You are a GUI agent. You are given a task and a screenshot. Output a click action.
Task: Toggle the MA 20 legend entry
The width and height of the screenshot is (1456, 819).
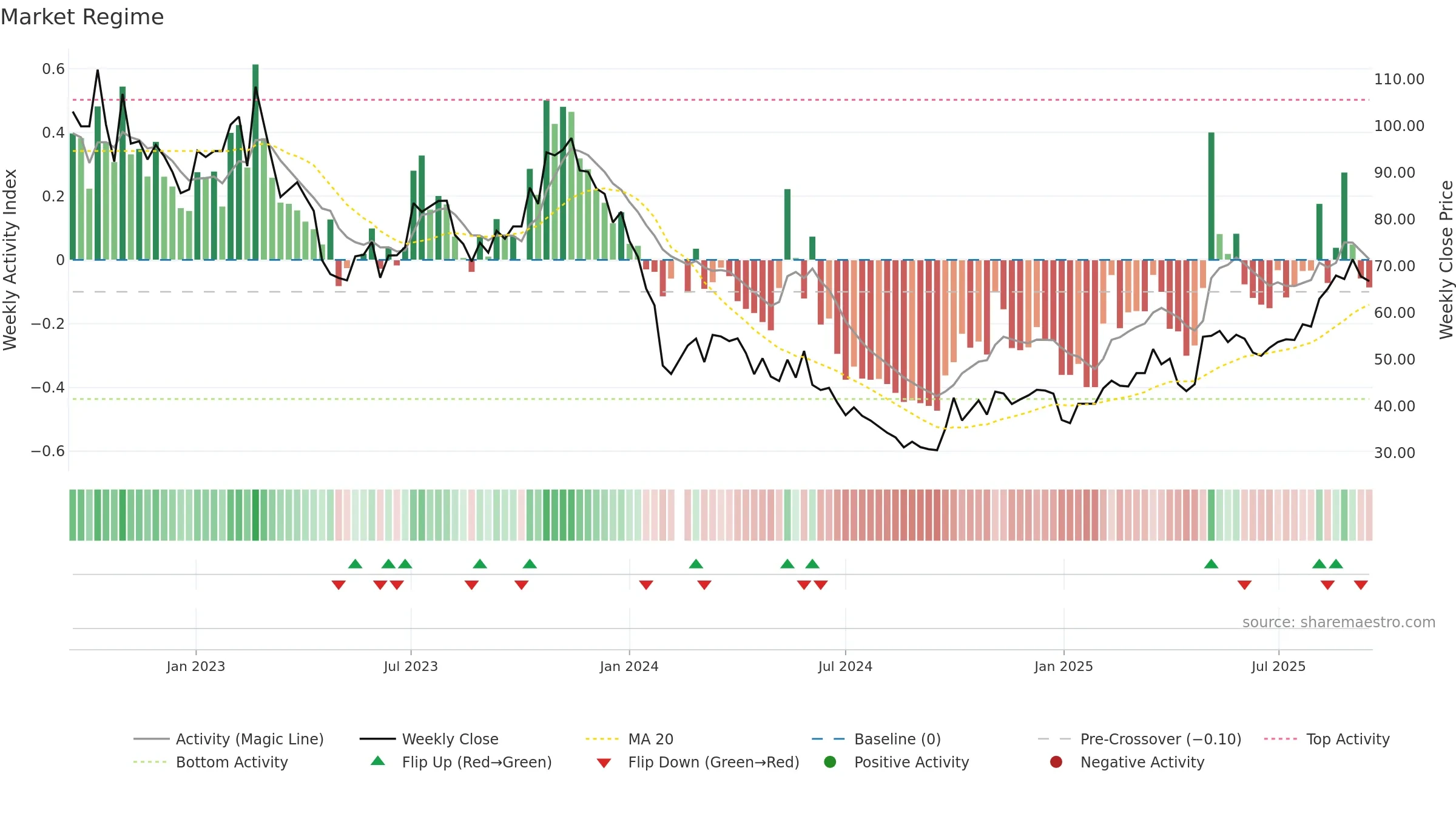point(629,739)
